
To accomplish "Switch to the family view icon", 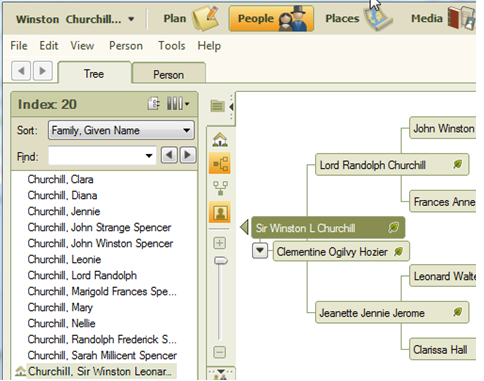I will click(220, 188).
